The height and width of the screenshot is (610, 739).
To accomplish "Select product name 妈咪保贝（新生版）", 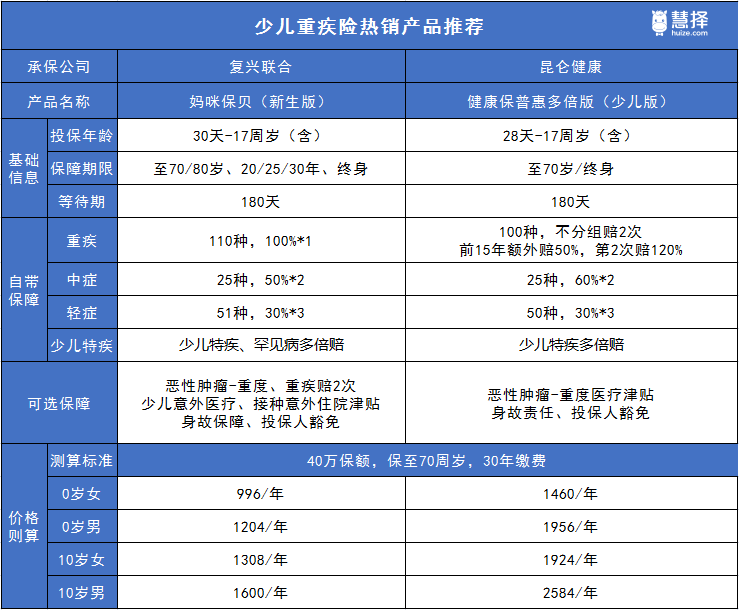I will 261,102.
